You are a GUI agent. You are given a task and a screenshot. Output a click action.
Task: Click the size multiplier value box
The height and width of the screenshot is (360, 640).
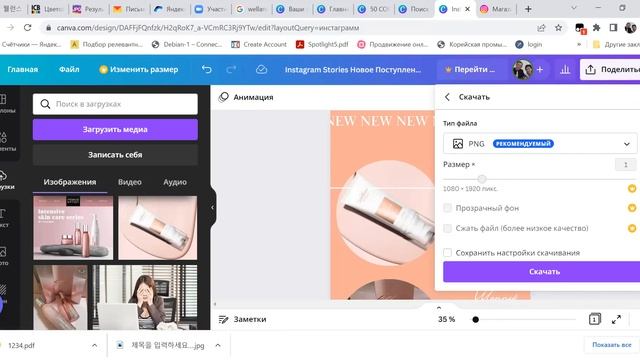coord(625,164)
